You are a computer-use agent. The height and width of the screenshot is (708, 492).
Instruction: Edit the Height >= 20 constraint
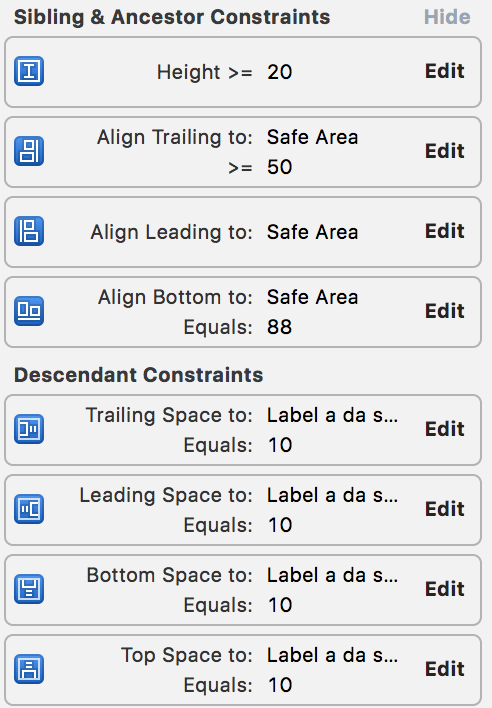coord(445,71)
